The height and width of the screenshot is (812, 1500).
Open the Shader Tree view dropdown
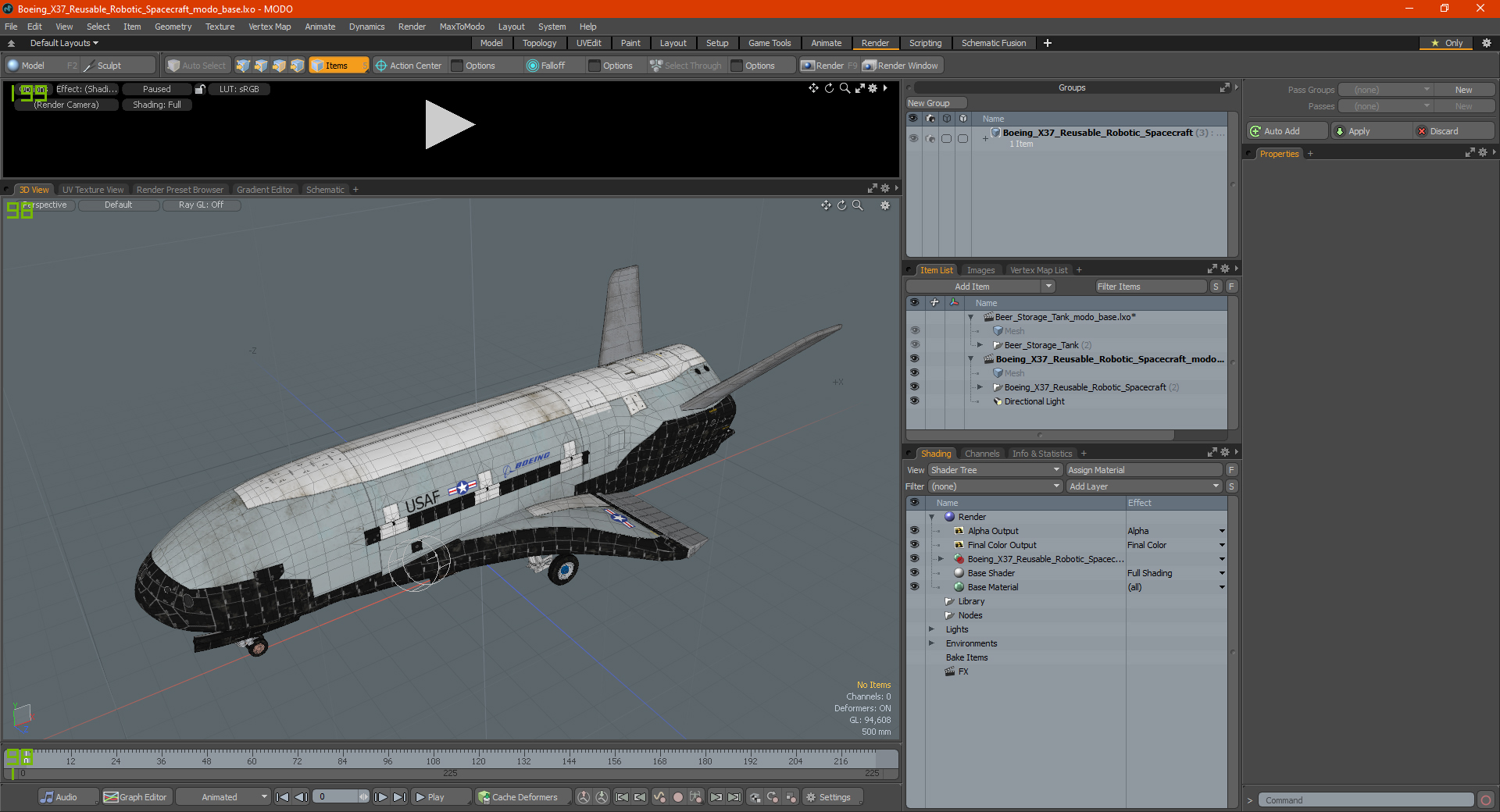click(995, 470)
